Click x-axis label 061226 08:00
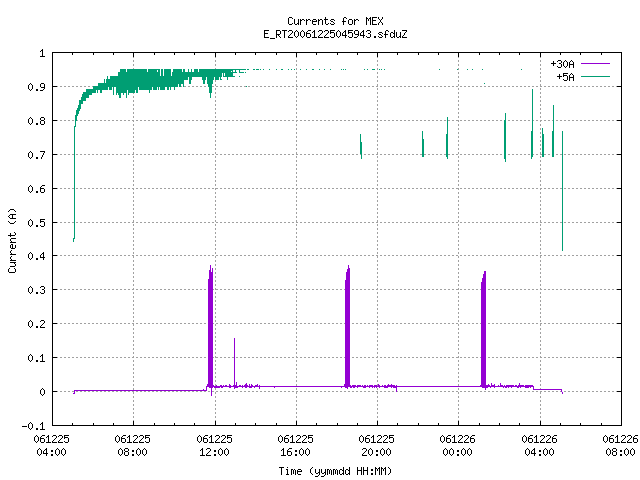The height and width of the screenshot is (480, 640). [620, 445]
